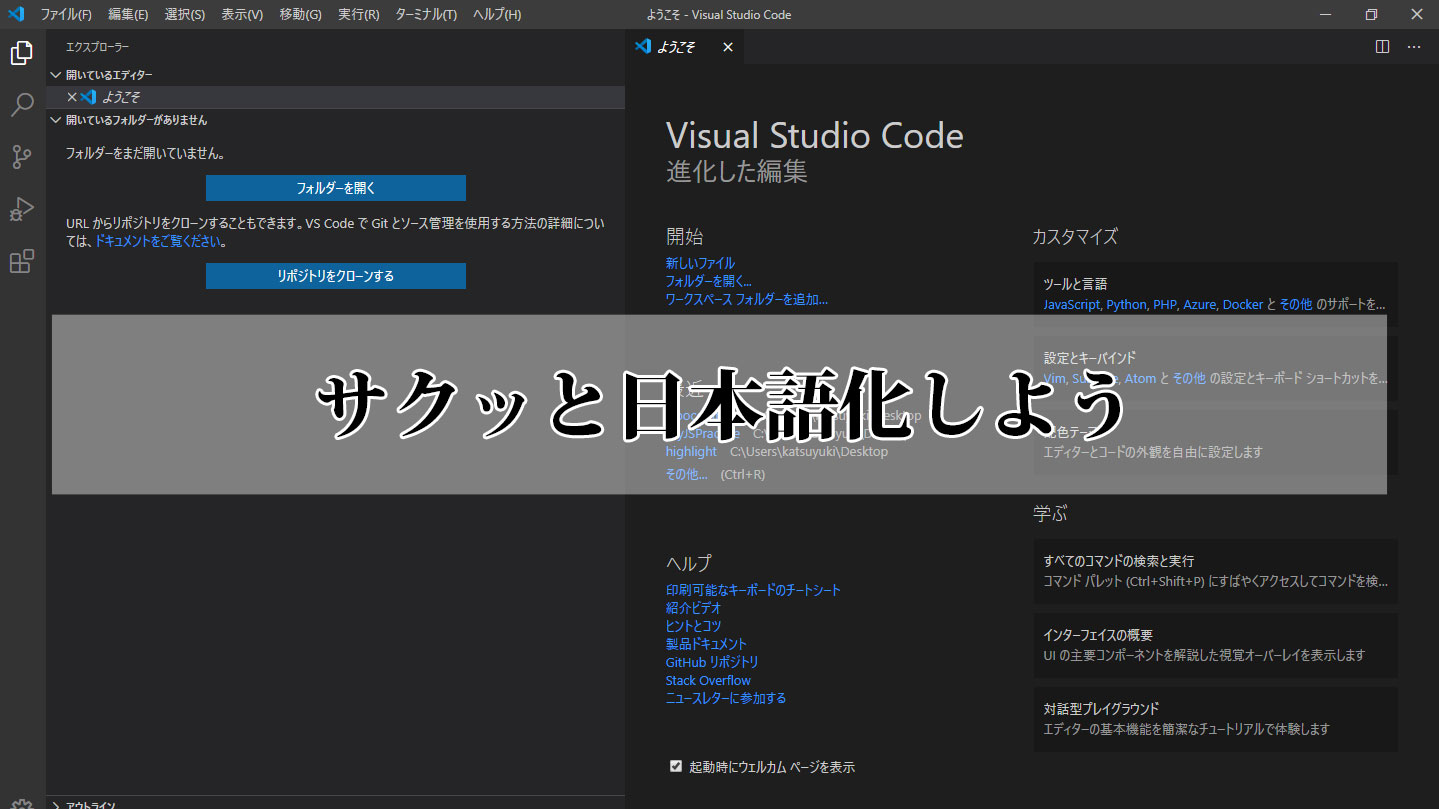This screenshot has height=809, width=1439.
Task: Uncheck the welcome page startup option
Action: click(675, 766)
